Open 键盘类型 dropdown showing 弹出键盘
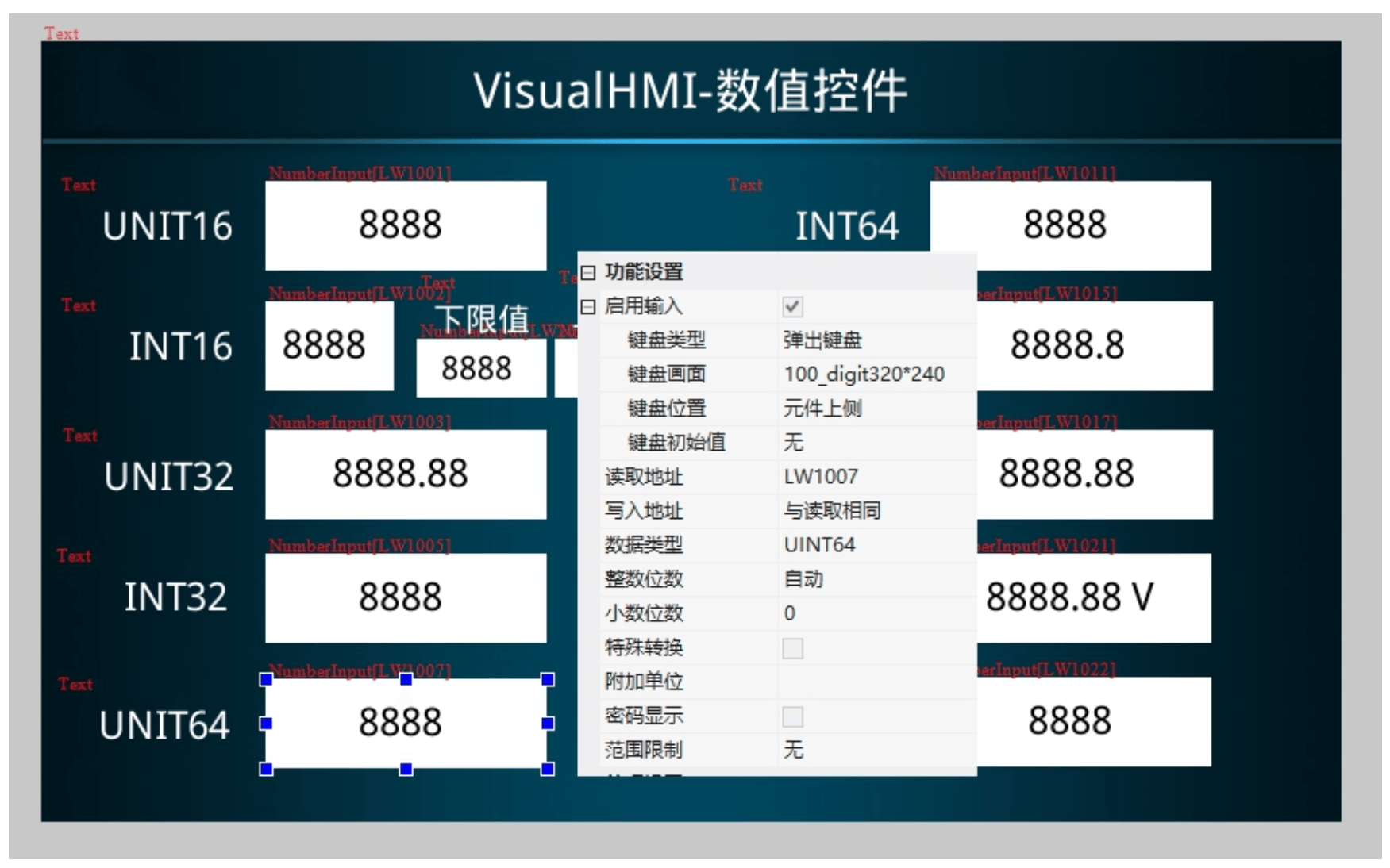This screenshot has height=868, width=1390. click(873, 340)
